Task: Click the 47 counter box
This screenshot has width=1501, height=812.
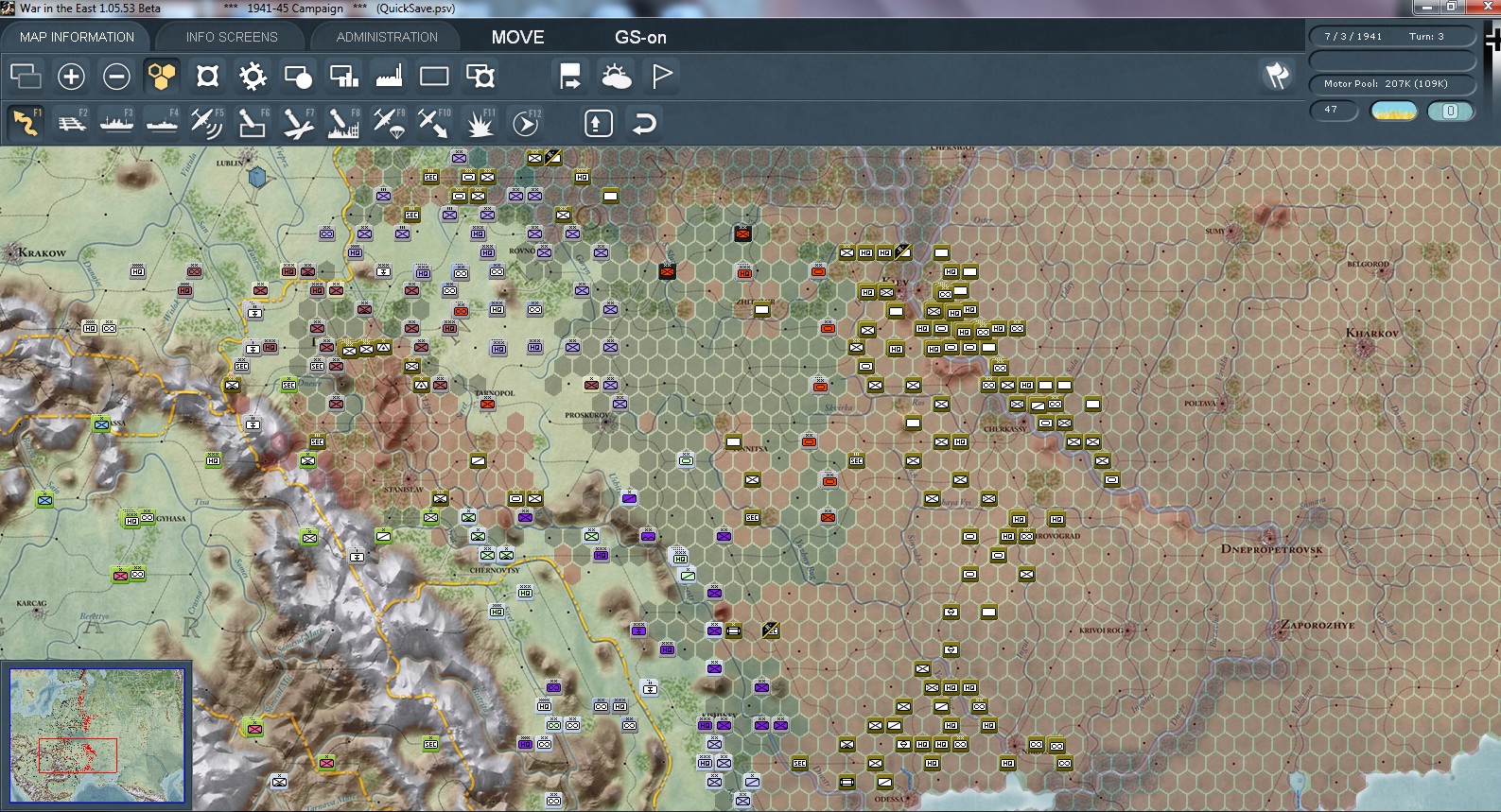Action: [x=1334, y=110]
